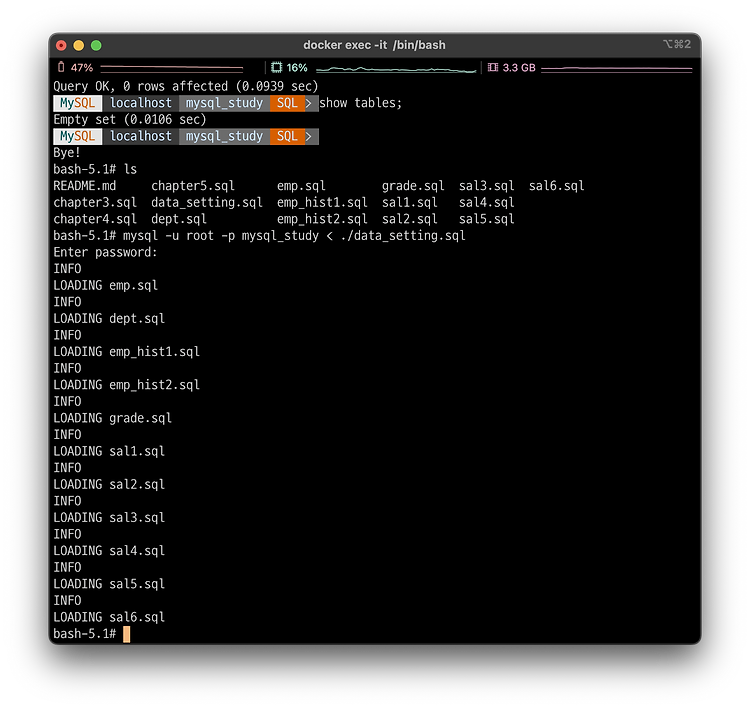Screen dimensions: 750x709
Task: Zoom the terminal with green button
Action: point(96,45)
